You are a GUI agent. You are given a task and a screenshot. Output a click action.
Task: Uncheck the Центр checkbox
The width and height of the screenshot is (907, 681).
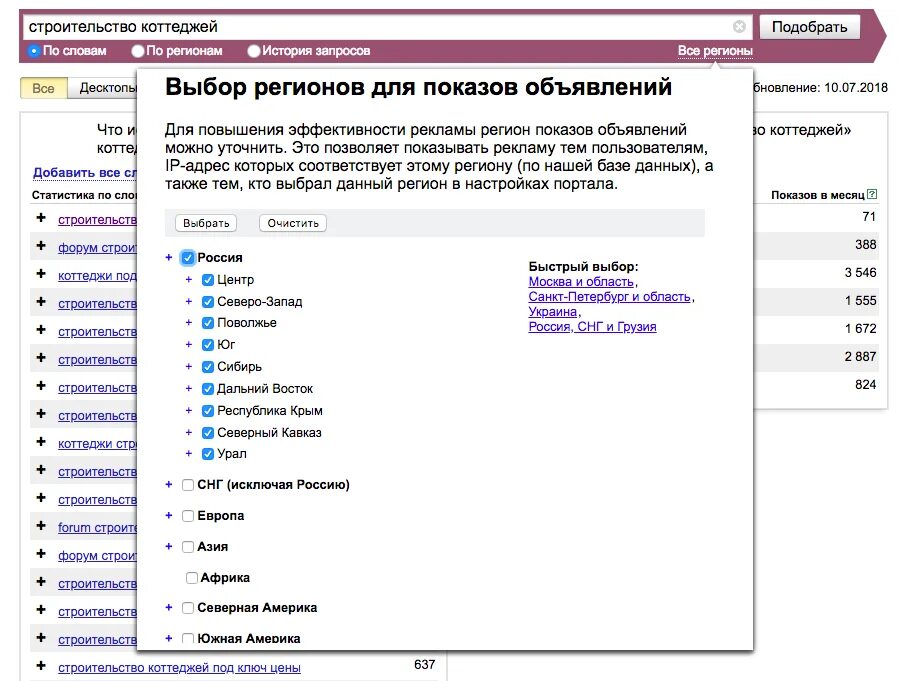pos(208,280)
